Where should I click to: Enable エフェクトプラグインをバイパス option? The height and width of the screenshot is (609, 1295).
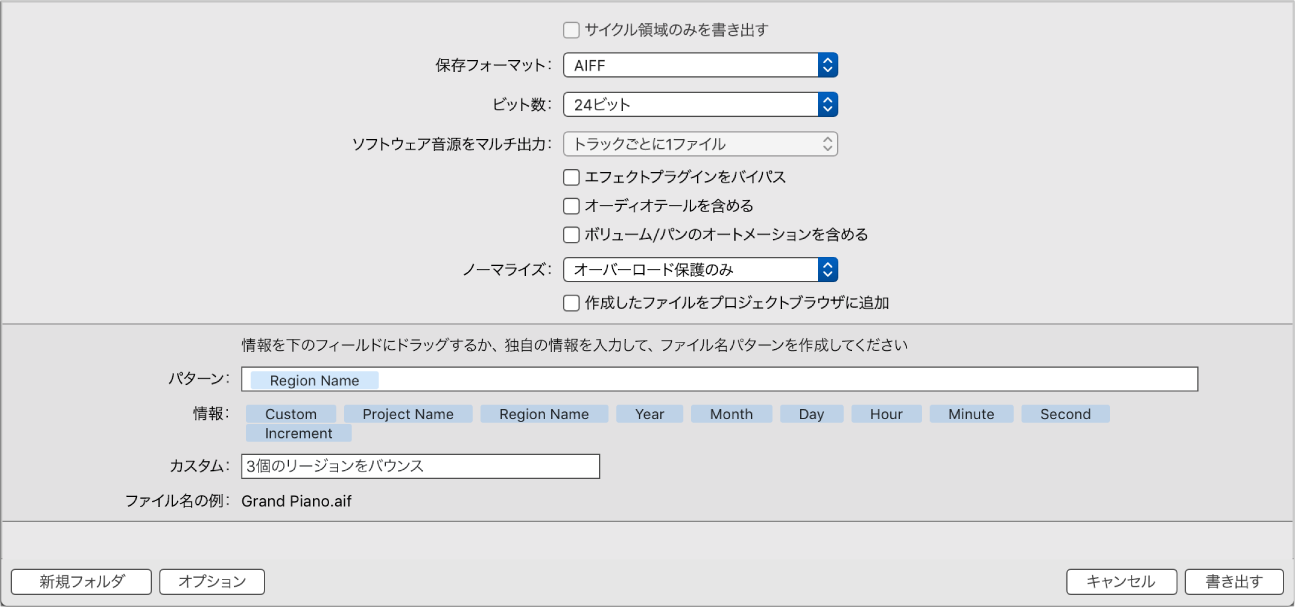[572, 177]
